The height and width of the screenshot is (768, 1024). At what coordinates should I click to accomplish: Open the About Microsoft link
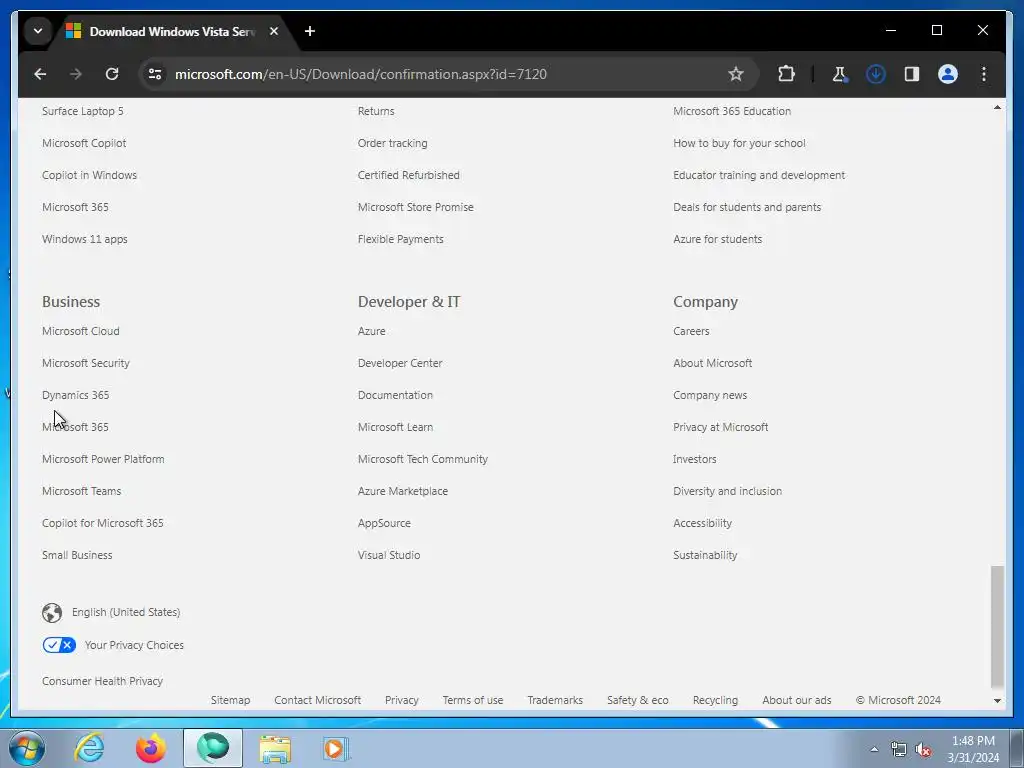(x=712, y=363)
